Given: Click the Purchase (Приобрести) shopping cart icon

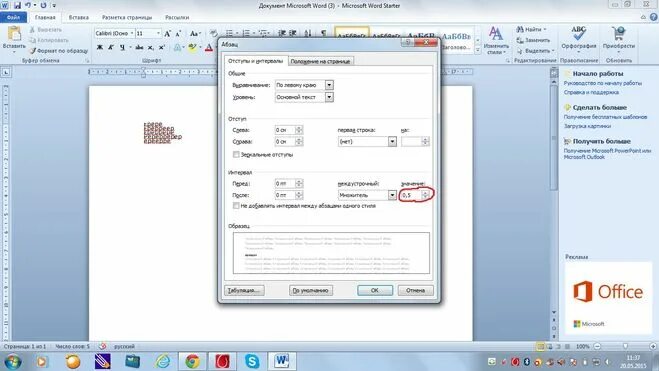Looking at the screenshot, I should click(x=618, y=34).
